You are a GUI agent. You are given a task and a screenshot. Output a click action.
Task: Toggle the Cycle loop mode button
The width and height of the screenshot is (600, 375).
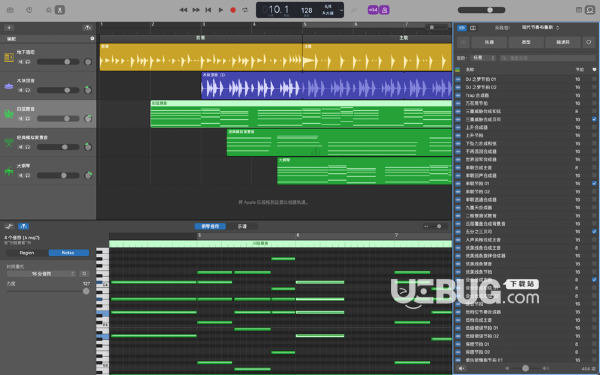click(245, 10)
